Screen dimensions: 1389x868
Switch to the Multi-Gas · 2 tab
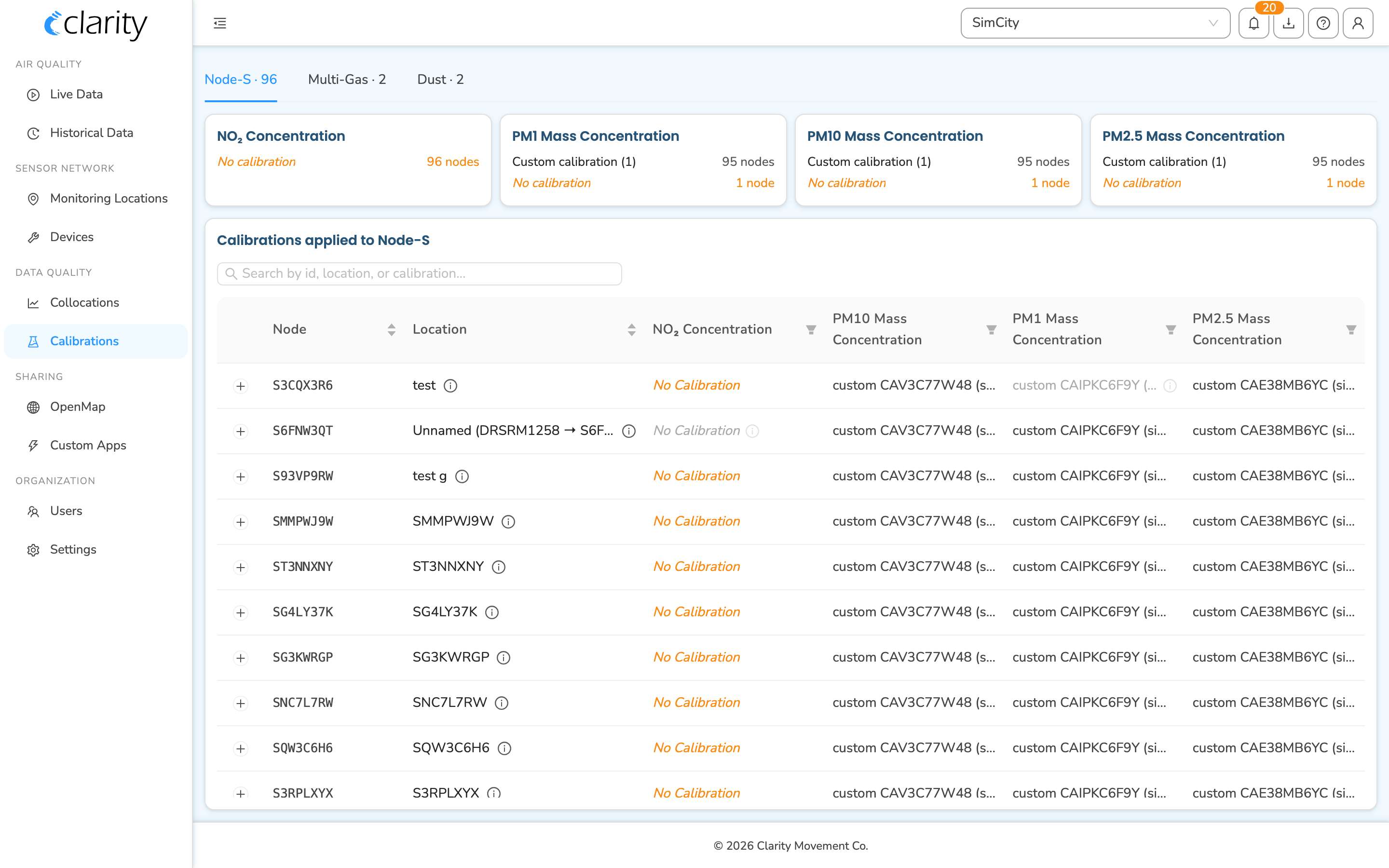tap(347, 79)
